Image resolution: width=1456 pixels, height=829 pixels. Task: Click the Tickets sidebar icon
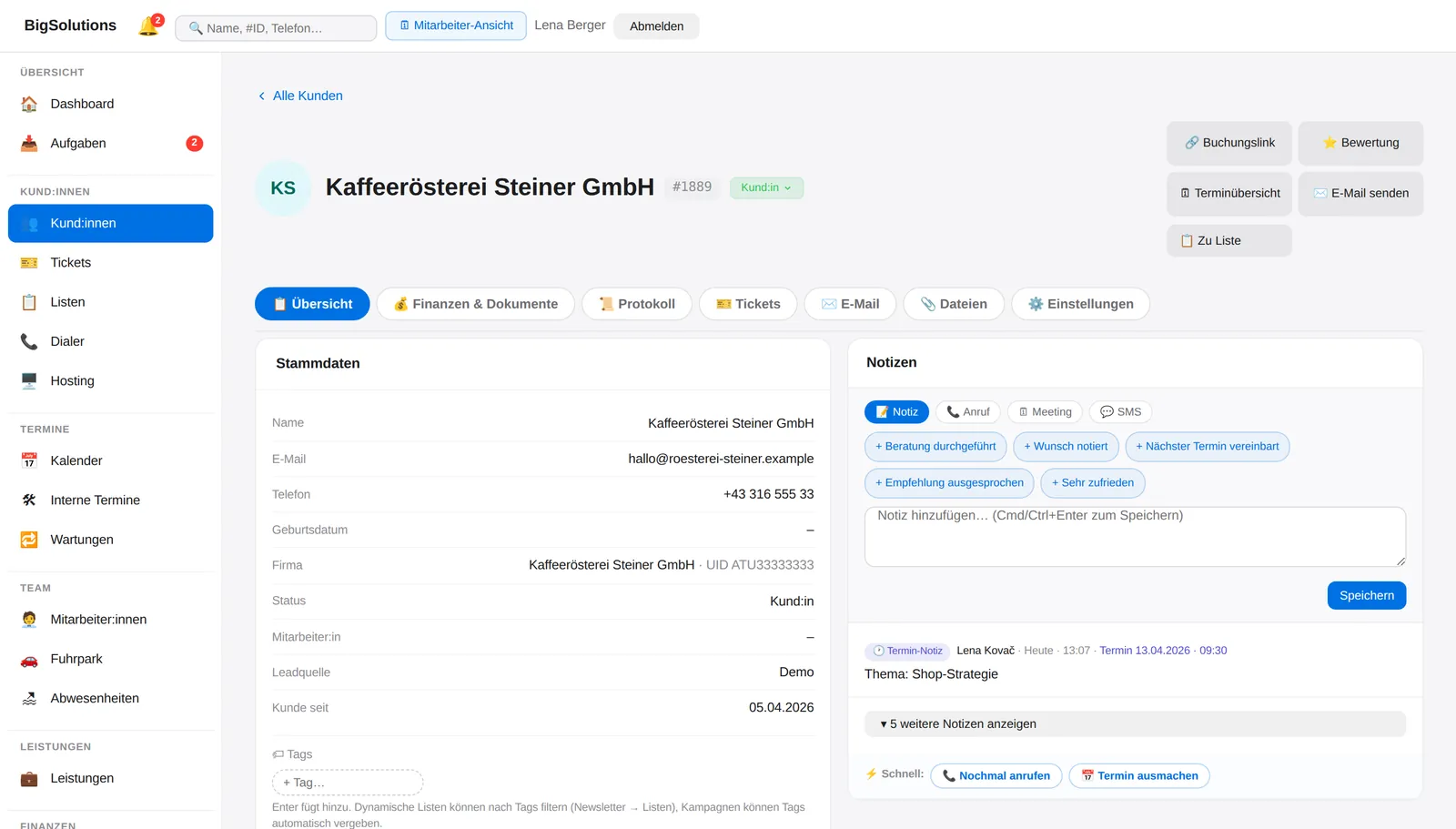click(29, 263)
